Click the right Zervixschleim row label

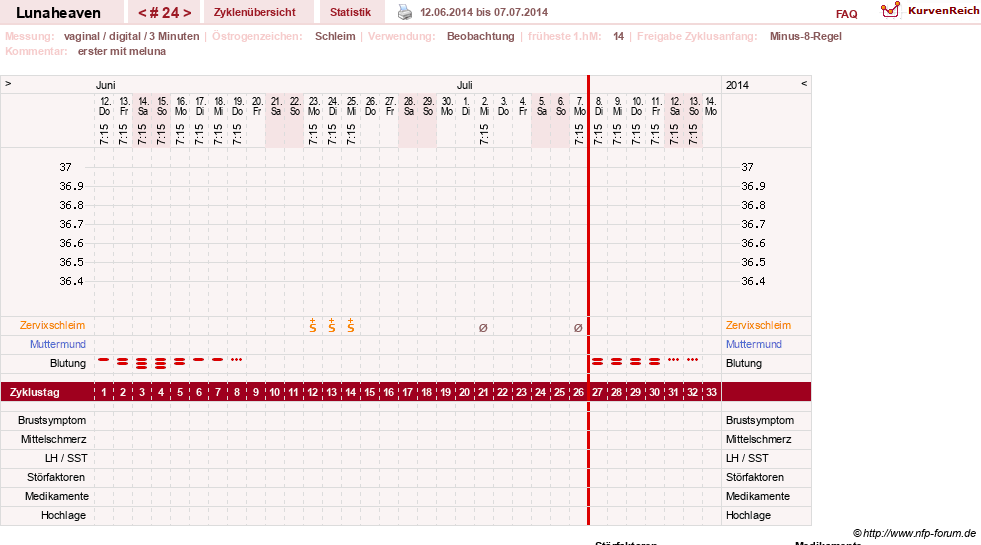click(x=758, y=325)
